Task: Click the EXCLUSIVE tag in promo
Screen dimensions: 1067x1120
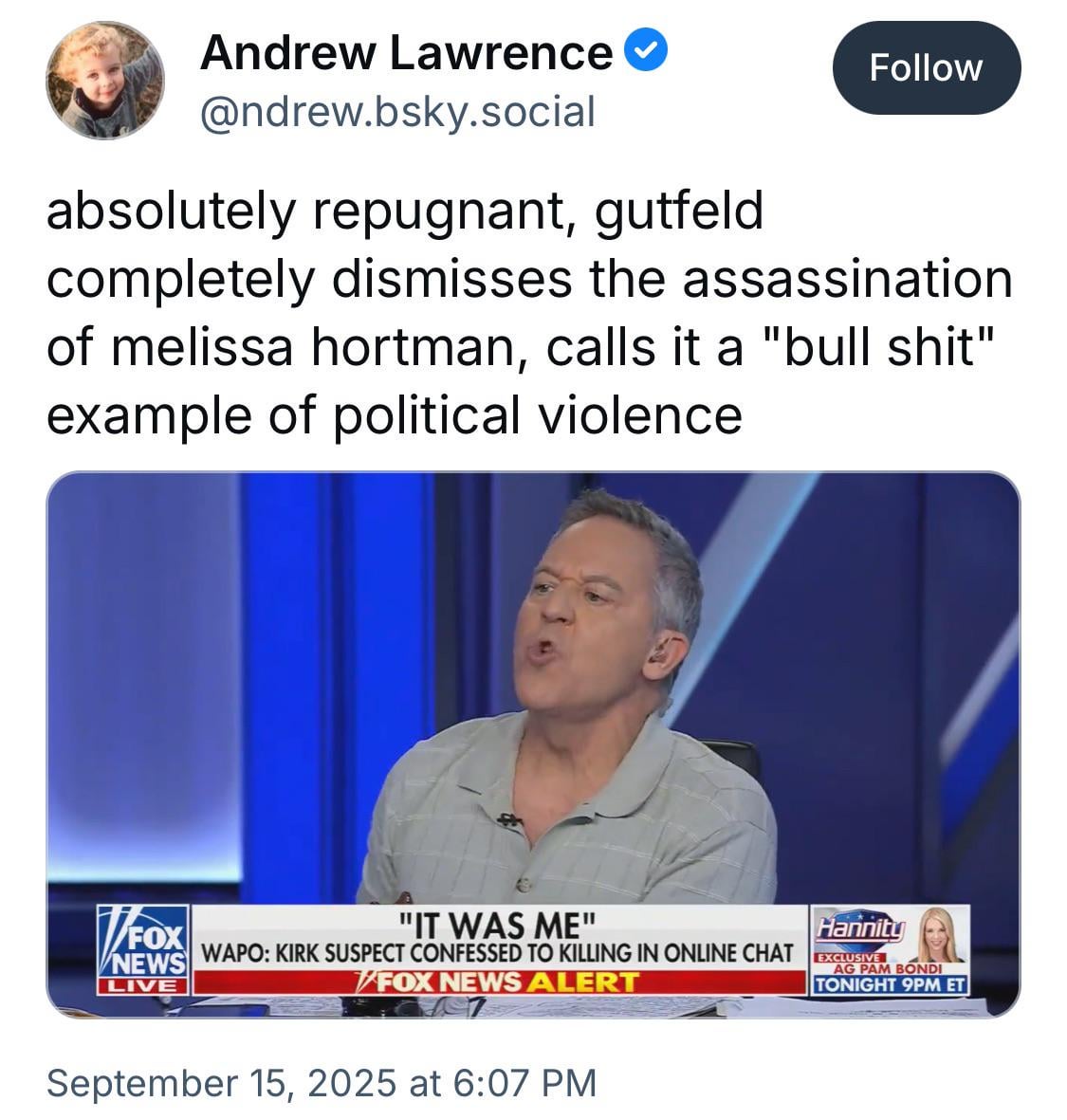Action: [x=851, y=957]
